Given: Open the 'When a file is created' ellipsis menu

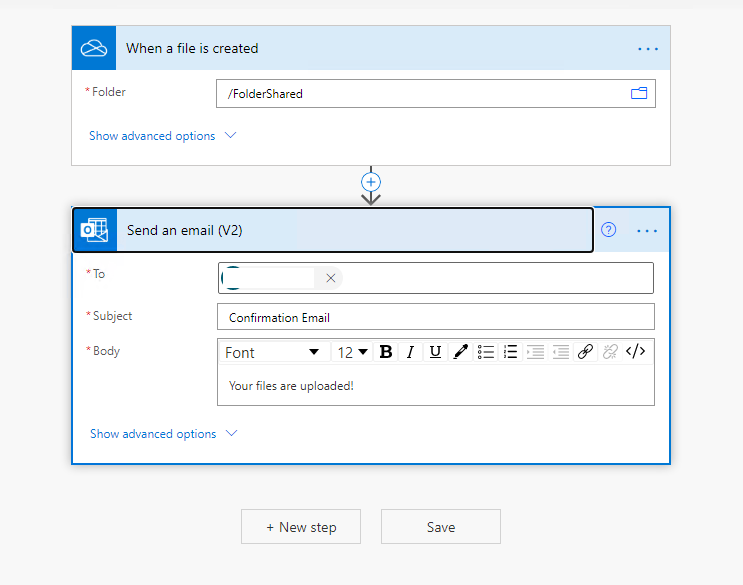Looking at the screenshot, I should click(648, 49).
